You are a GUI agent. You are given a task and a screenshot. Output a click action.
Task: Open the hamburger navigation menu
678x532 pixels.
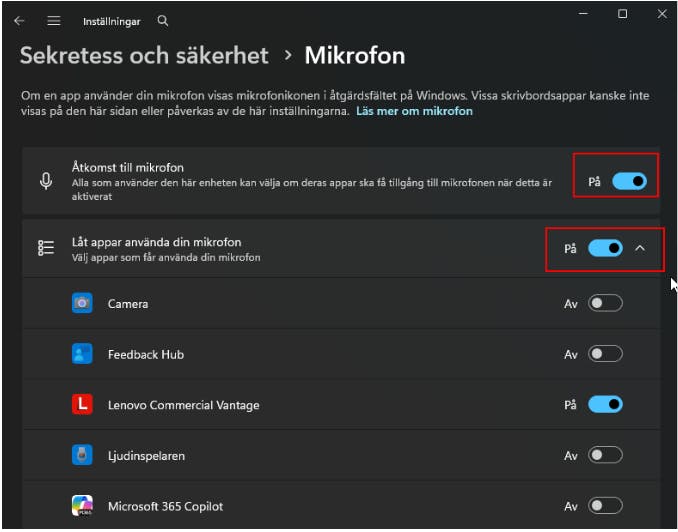[x=53, y=20]
